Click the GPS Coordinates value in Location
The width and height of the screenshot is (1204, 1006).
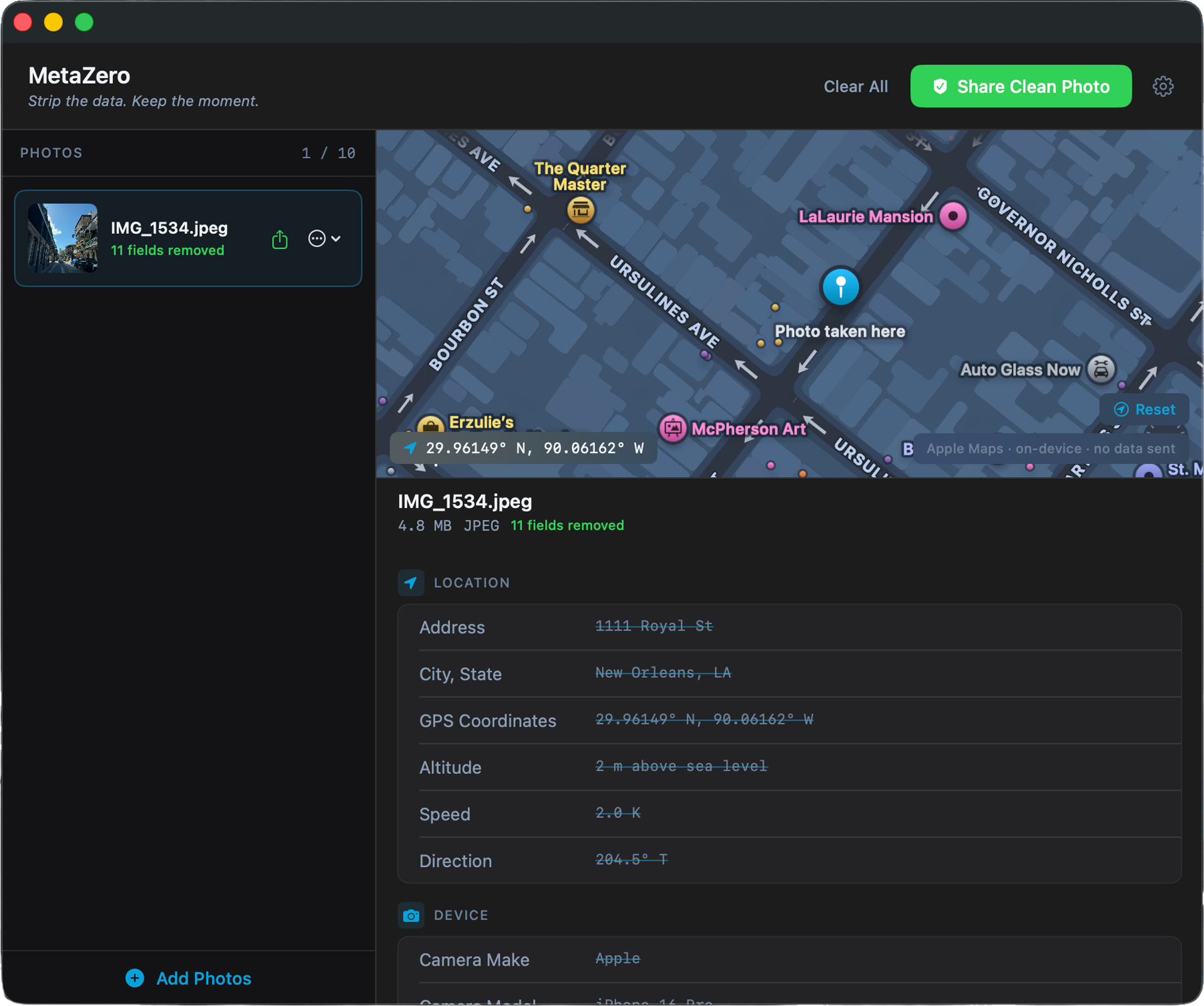click(704, 719)
